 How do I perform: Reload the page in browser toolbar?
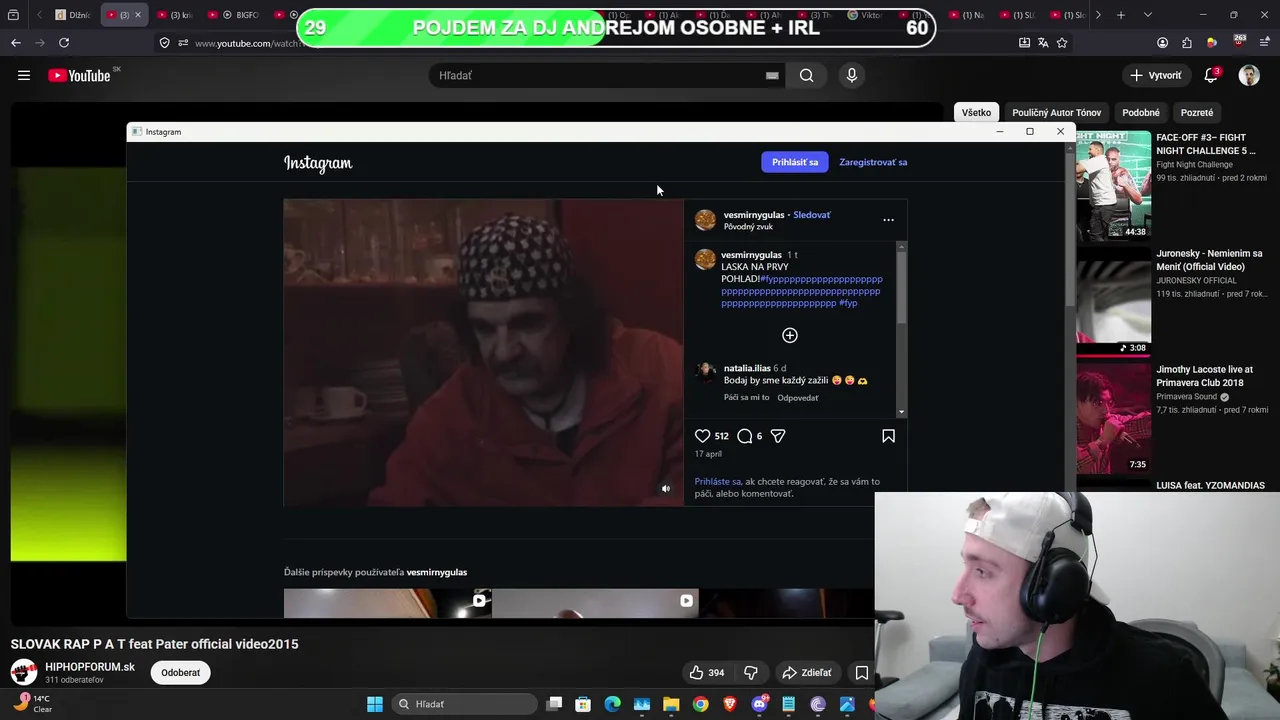64,43
